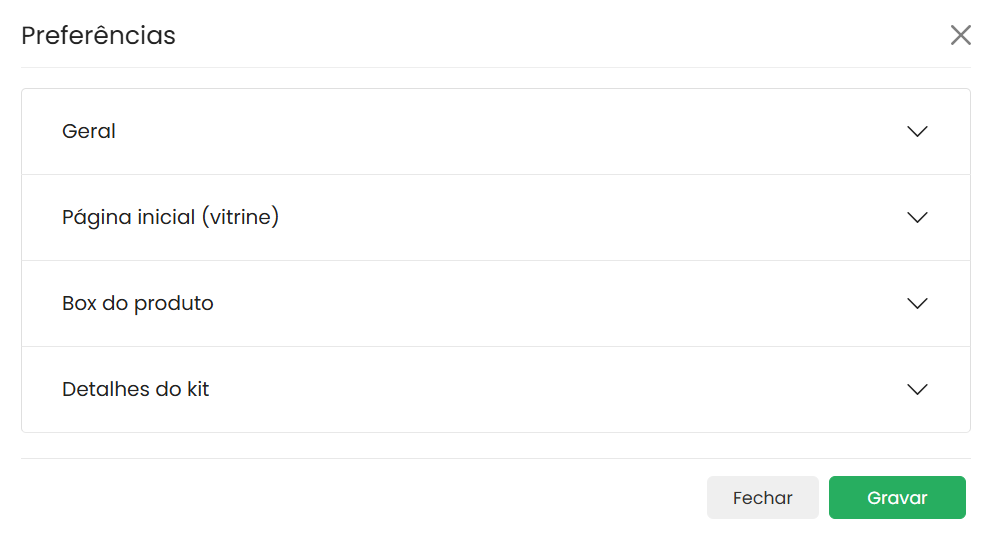Screen dimensions: 985x547
Task: Show kit details preferences accordion
Action: click(400, 390)
